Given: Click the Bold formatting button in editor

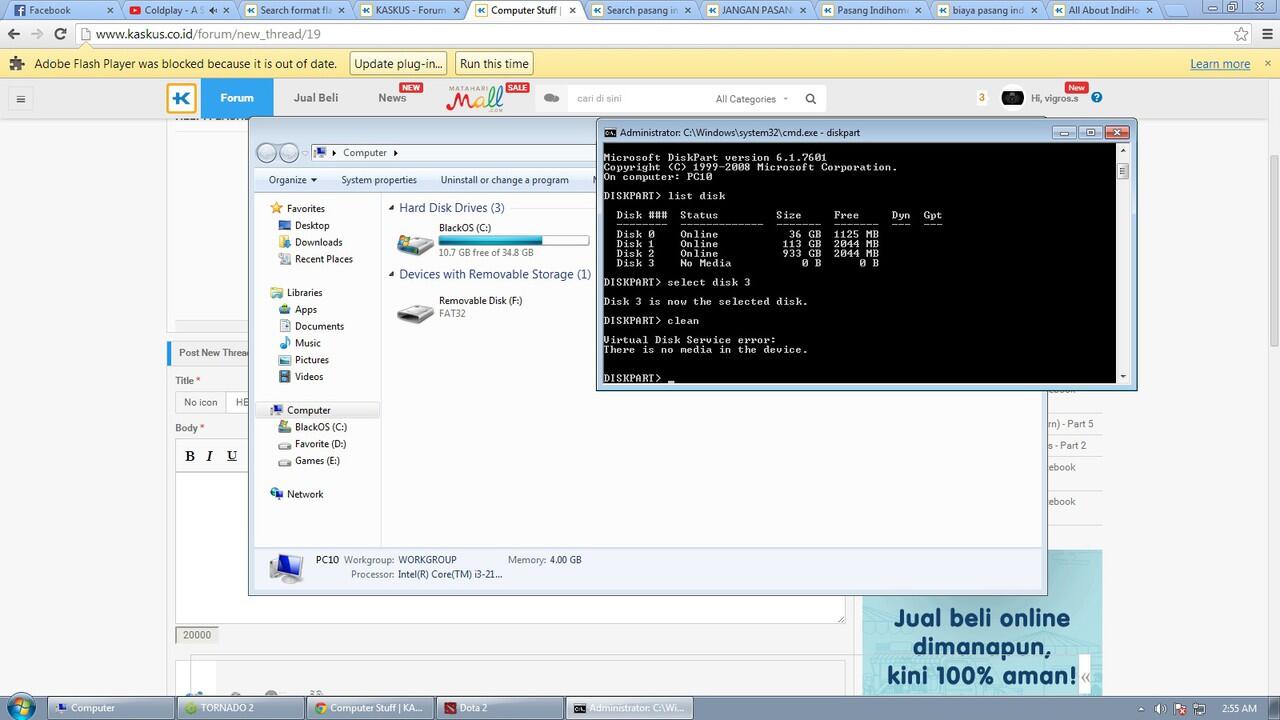Looking at the screenshot, I should (190, 456).
